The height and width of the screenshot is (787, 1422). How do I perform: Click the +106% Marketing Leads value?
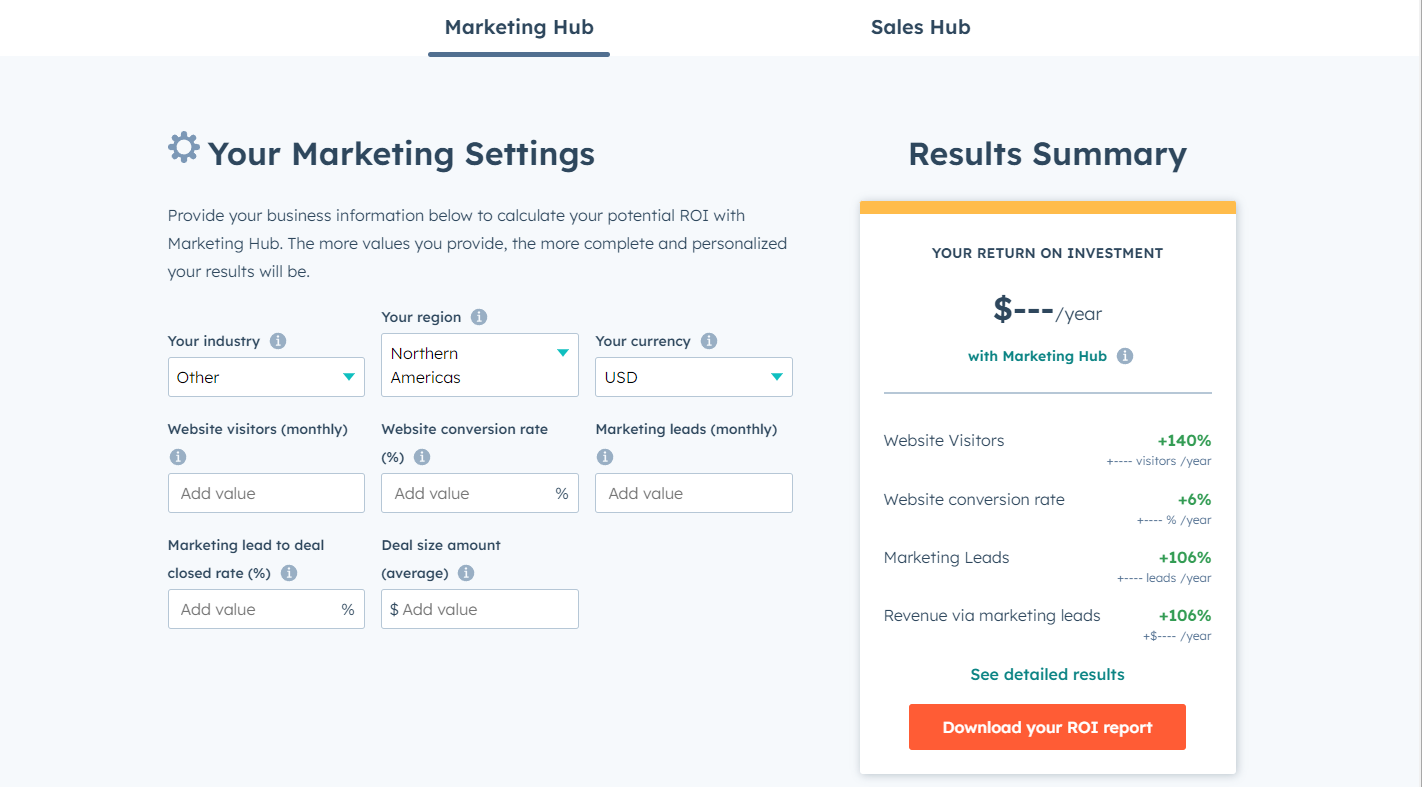pos(1185,557)
